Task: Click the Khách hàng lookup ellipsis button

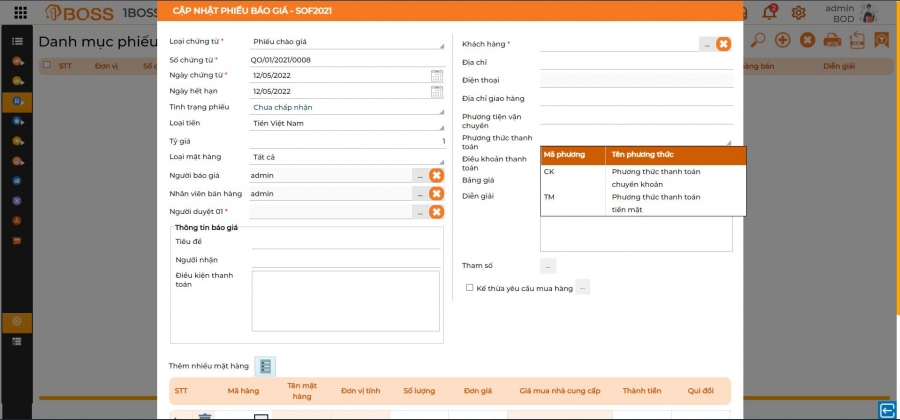Action: click(x=707, y=44)
